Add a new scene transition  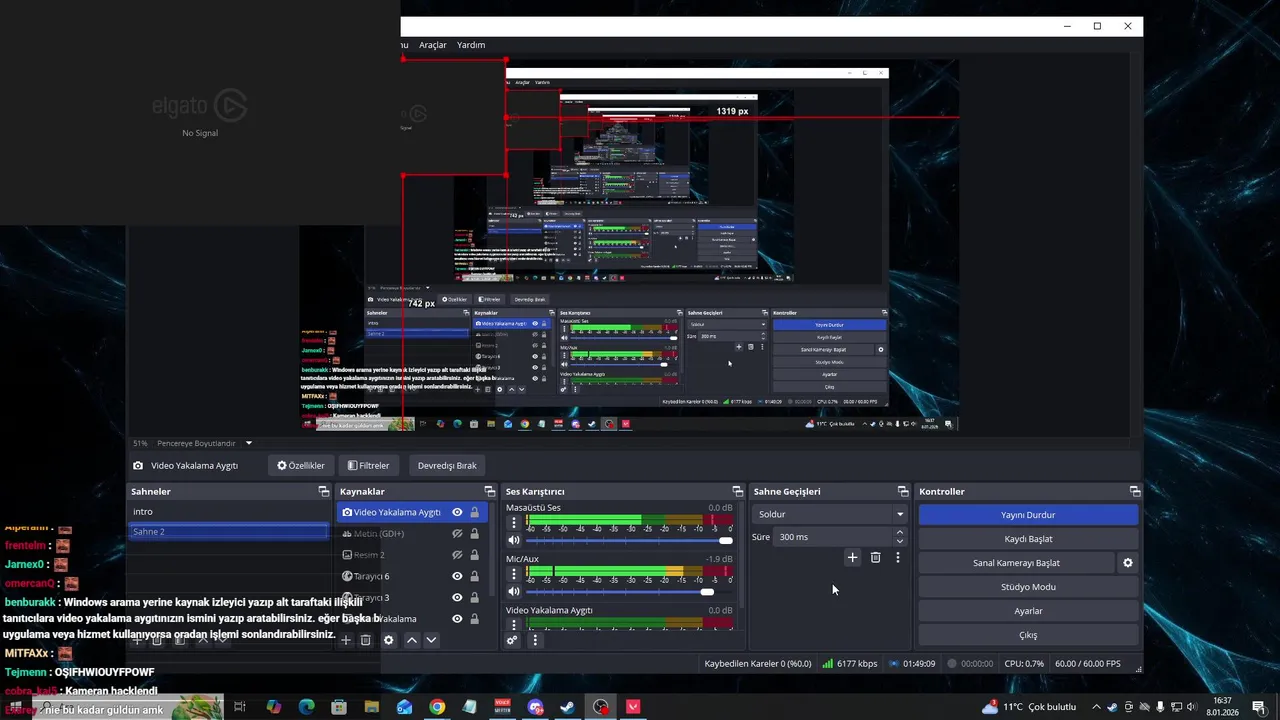click(852, 558)
